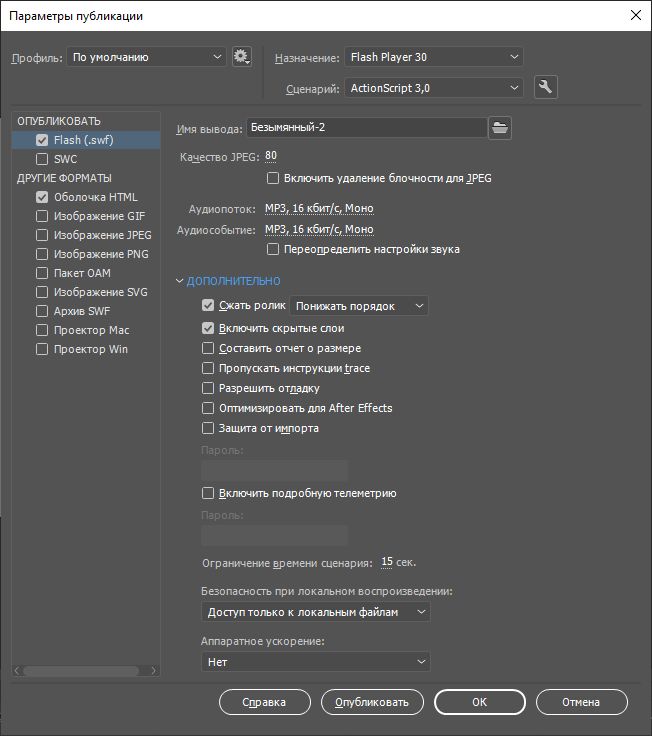Image resolution: width=652 pixels, height=736 pixels.
Task: Enable the SWC publish checkbox
Action: pyautogui.click(x=42, y=159)
